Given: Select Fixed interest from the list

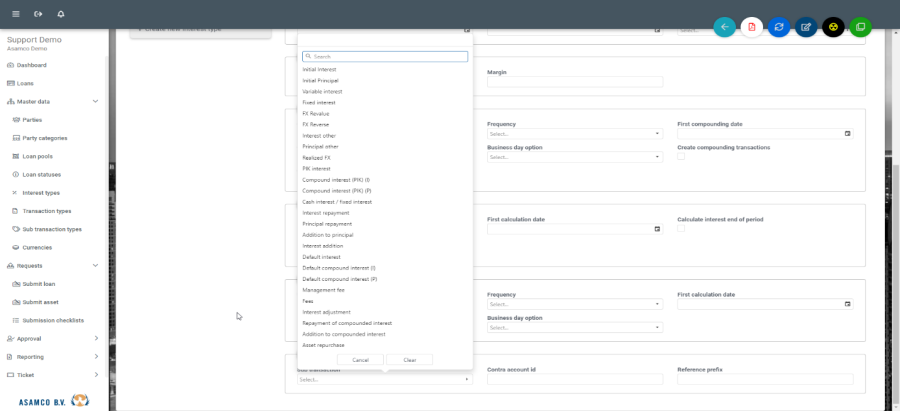Looking at the screenshot, I should (x=319, y=102).
